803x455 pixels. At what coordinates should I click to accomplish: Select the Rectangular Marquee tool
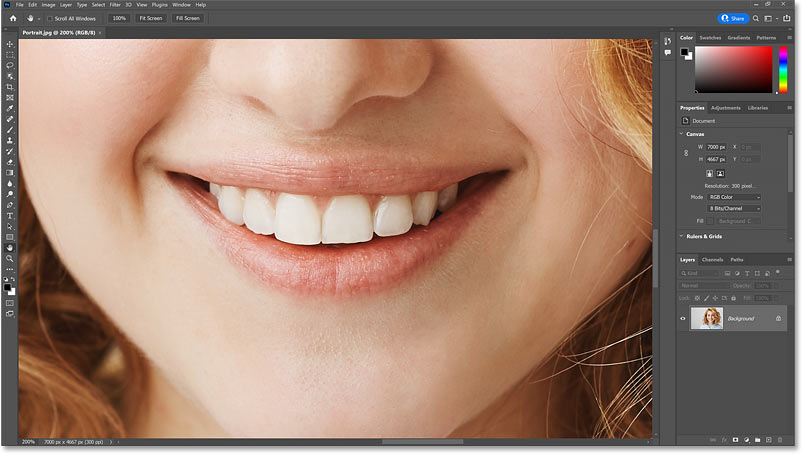[10, 55]
